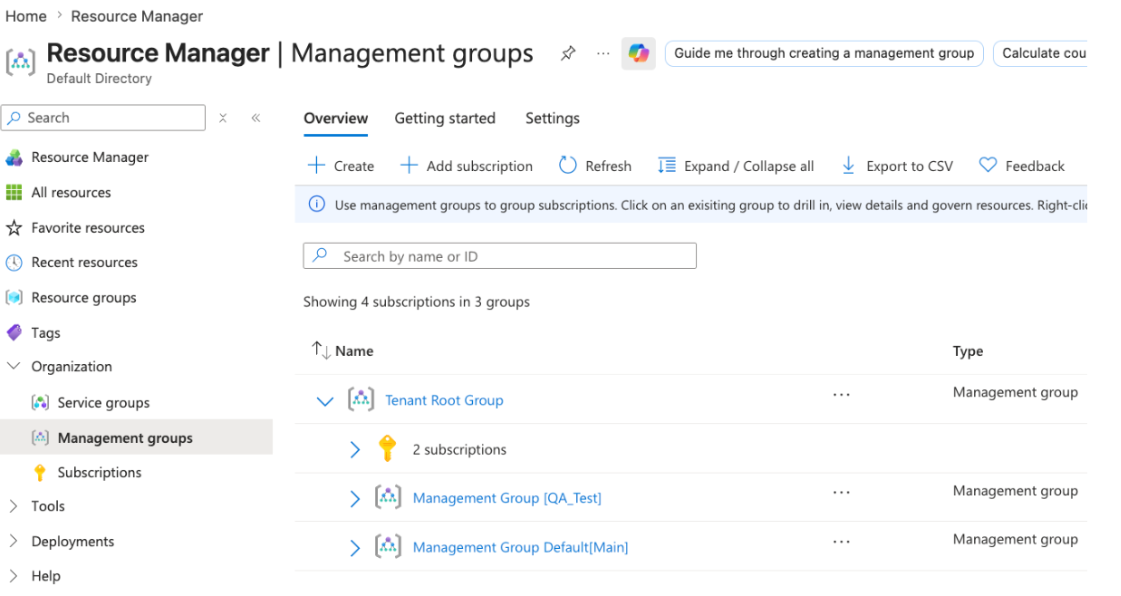Open Management groups in the sidebar

[136, 437]
